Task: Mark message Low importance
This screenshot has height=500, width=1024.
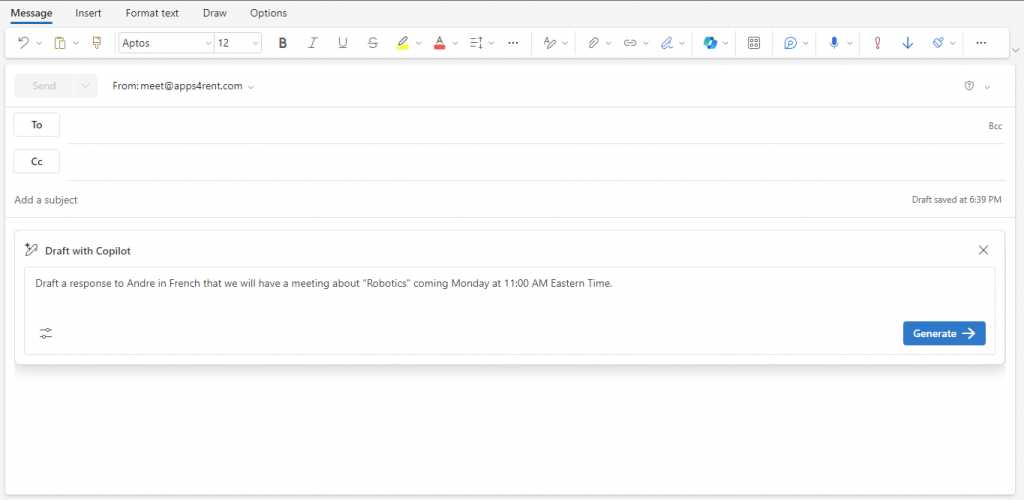Action: point(908,43)
